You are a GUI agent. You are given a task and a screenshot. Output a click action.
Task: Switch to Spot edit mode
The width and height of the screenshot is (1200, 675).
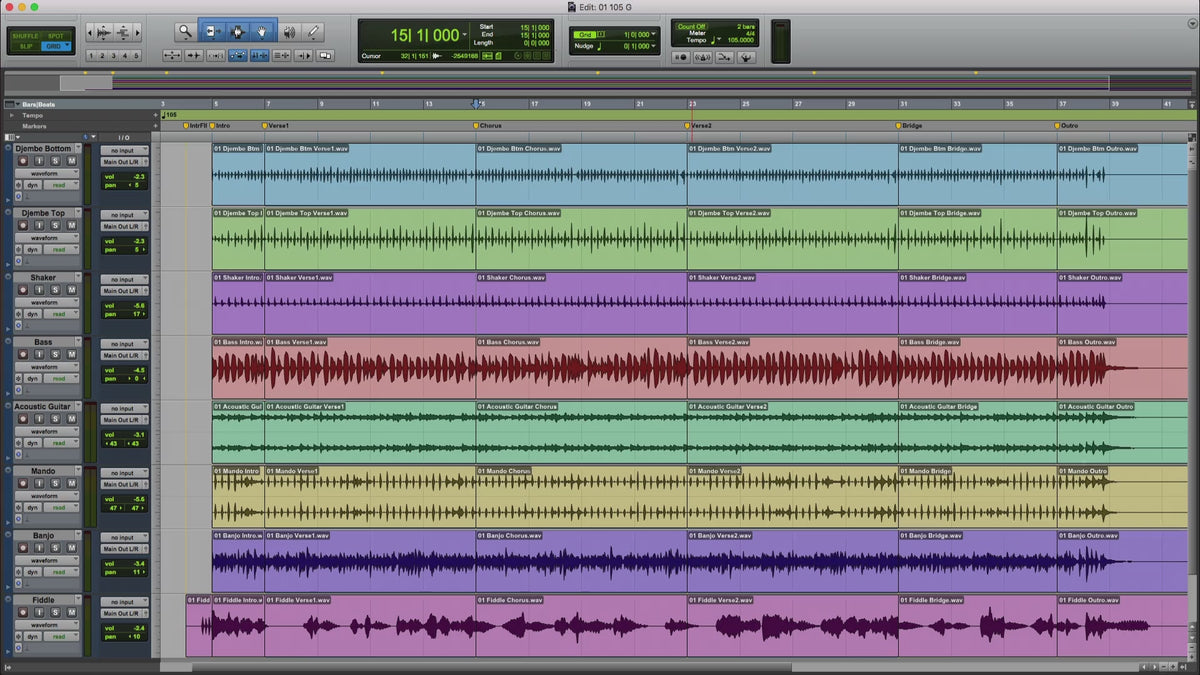(54, 36)
